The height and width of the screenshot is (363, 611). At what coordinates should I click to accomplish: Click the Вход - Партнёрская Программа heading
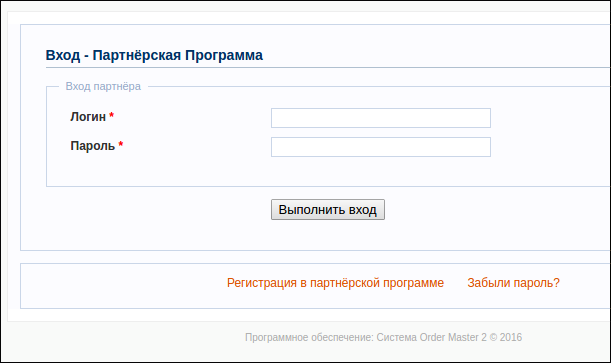pyautogui.click(x=154, y=55)
